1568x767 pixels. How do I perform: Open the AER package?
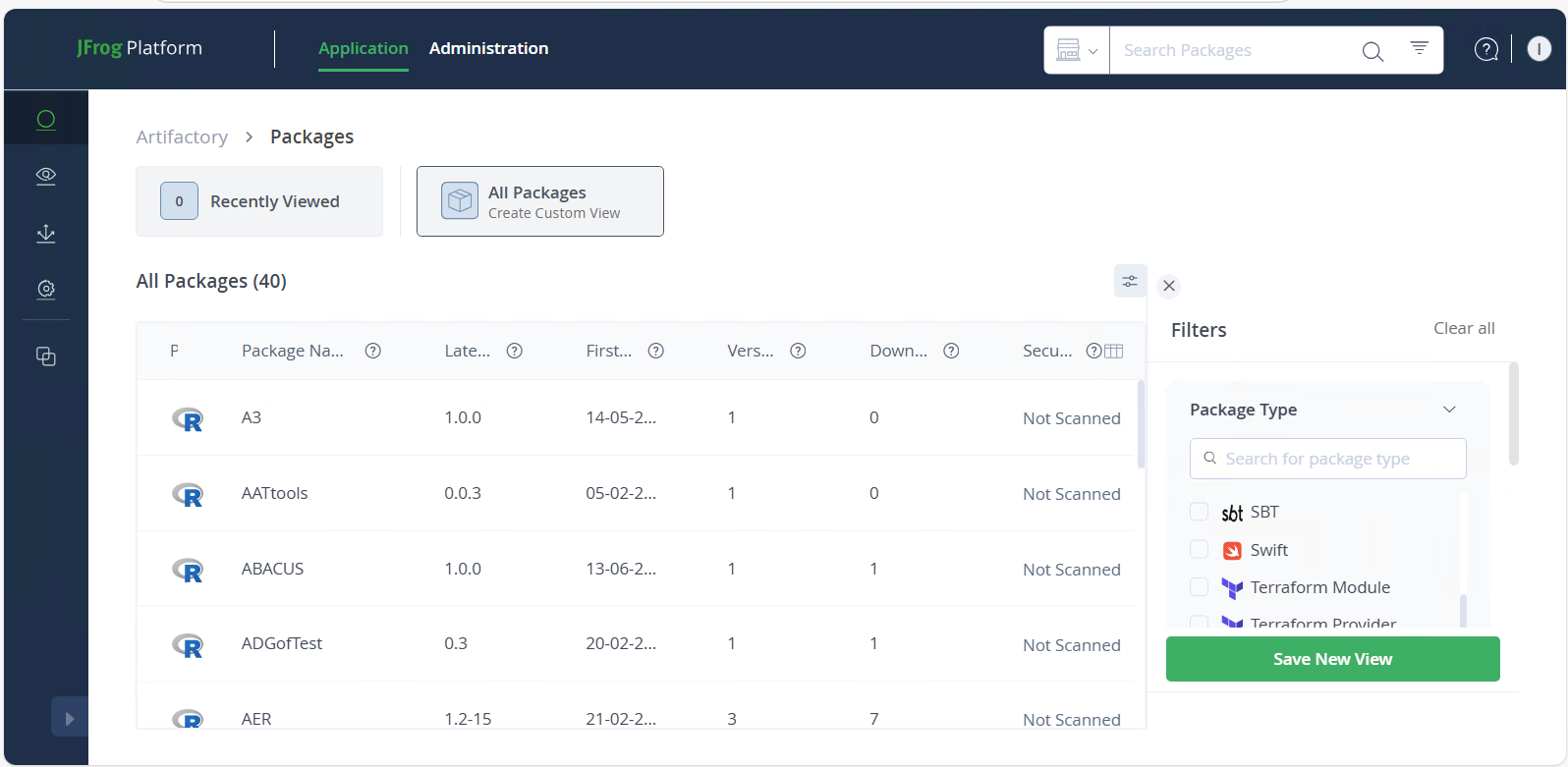(256, 719)
